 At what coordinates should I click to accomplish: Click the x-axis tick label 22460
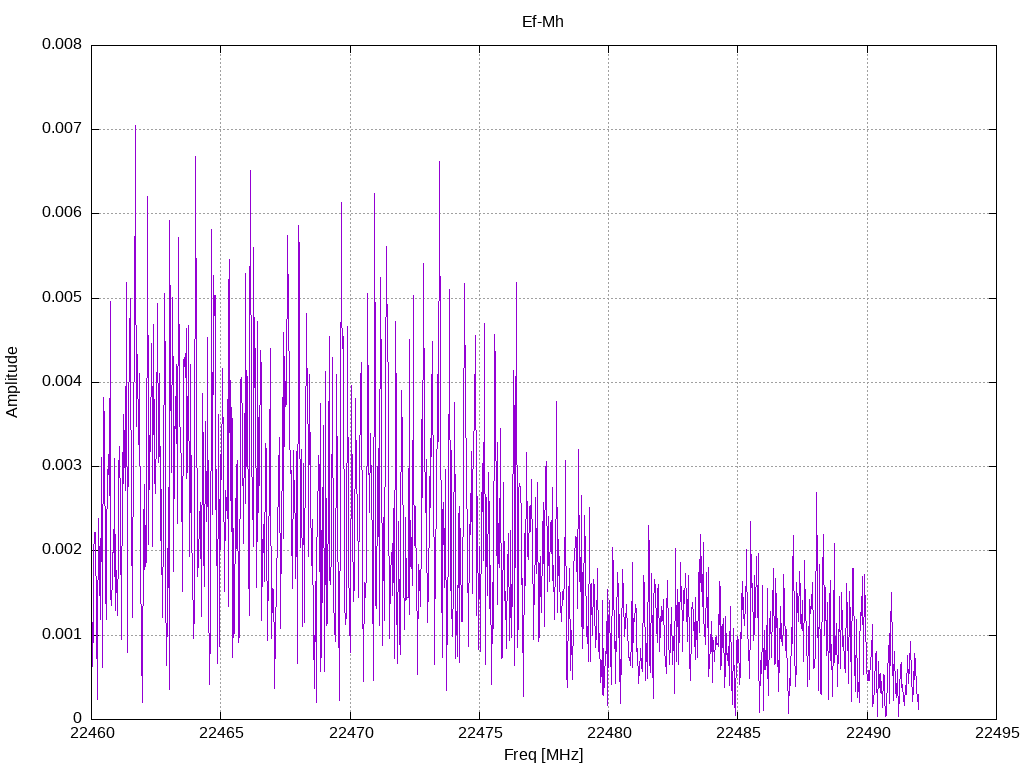(x=91, y=733)
